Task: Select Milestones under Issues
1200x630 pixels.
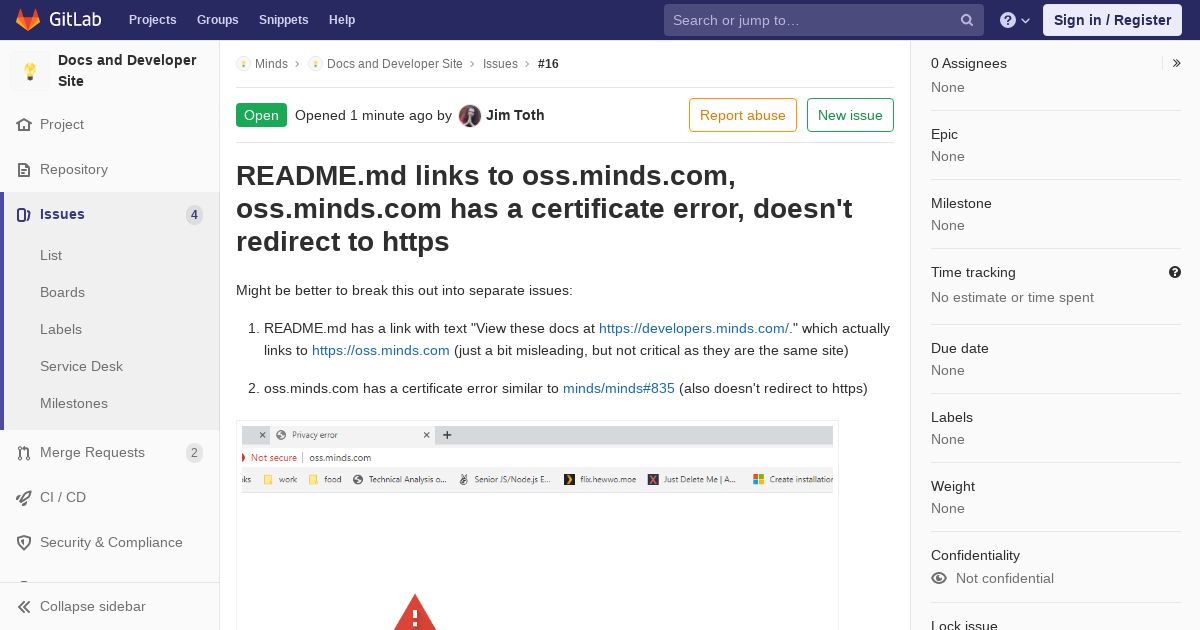Action: tap(74, 404)
